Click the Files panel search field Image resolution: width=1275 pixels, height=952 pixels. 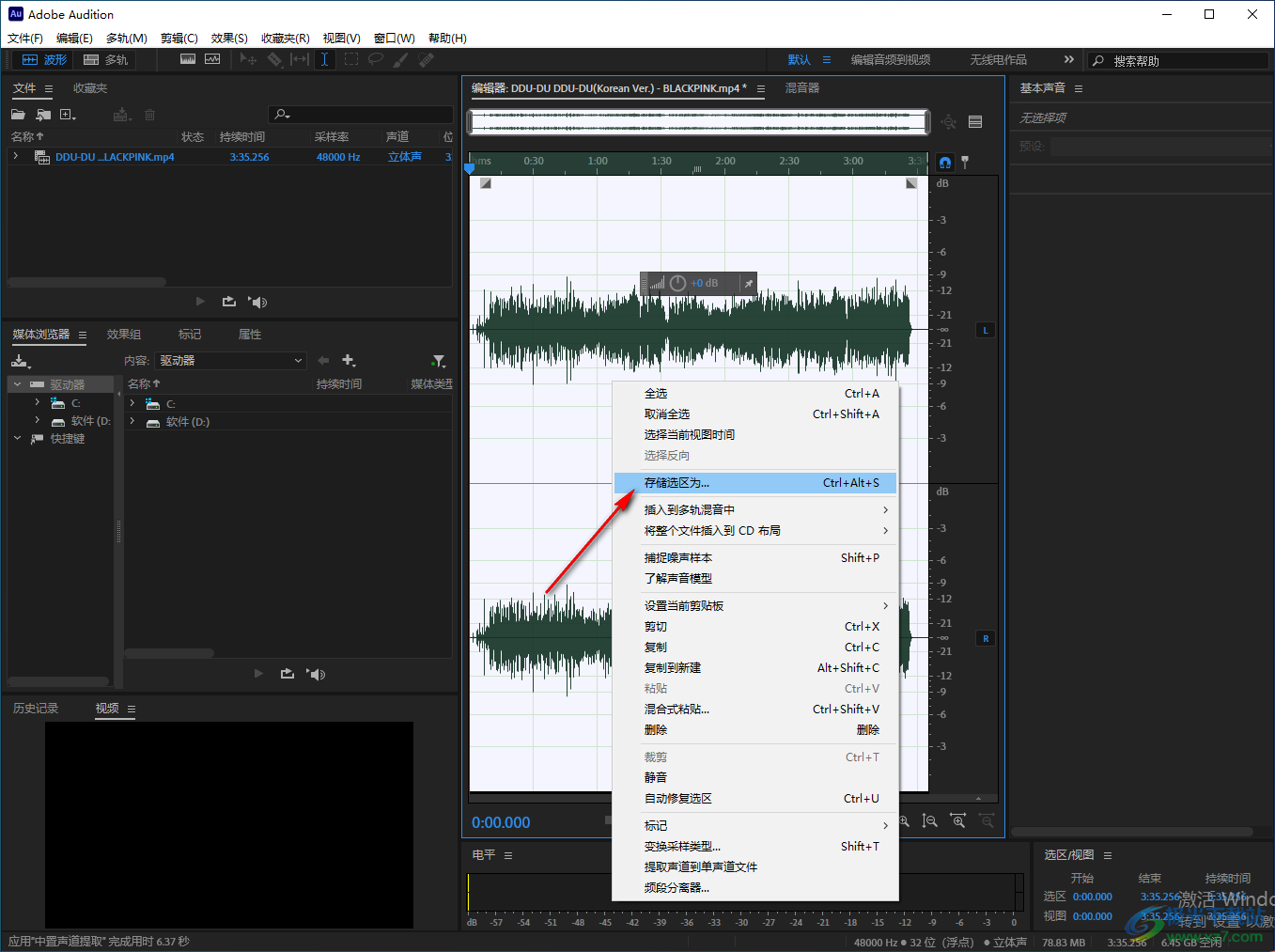click(361, 115)
